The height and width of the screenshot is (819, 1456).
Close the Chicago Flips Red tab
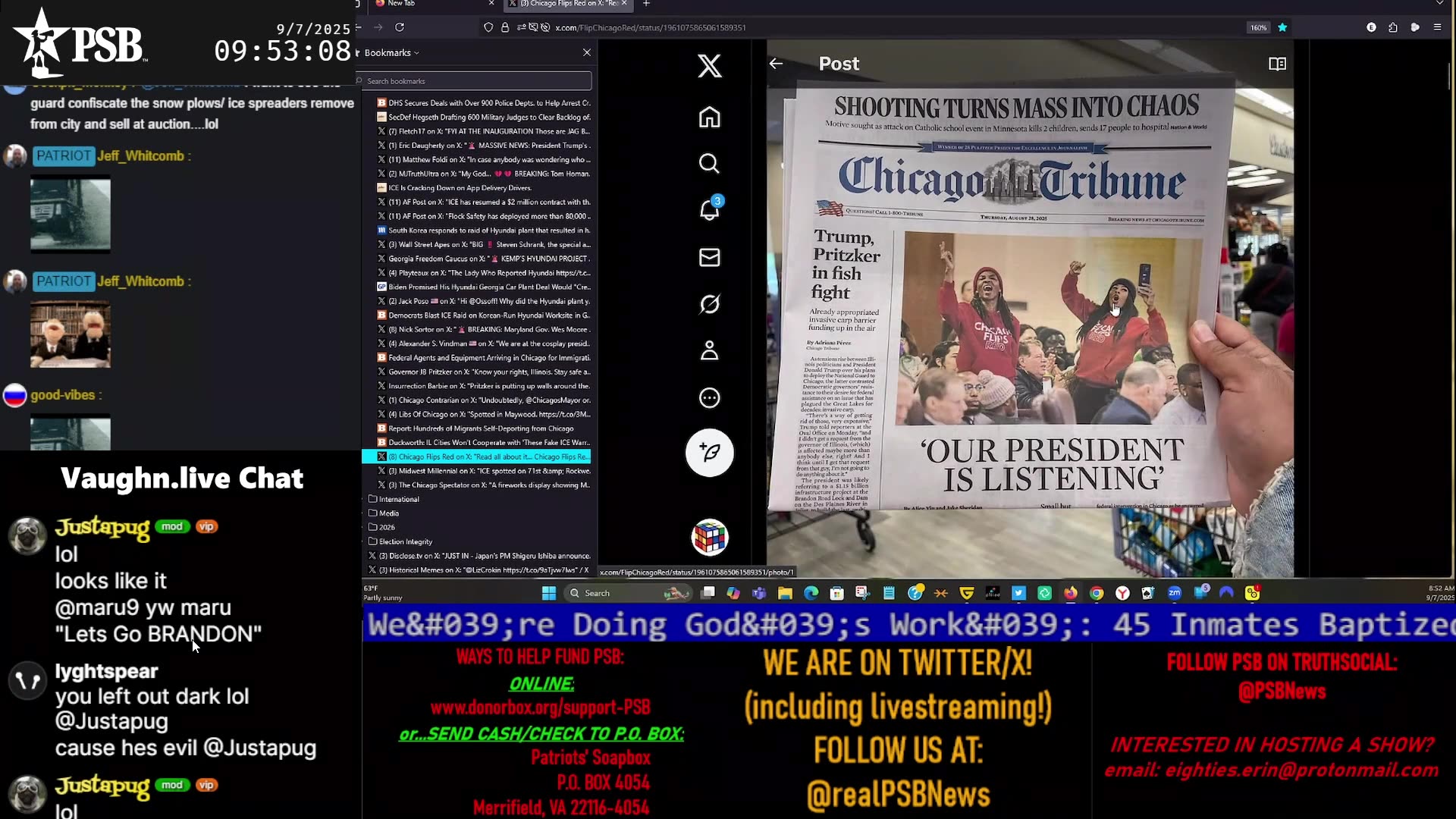click(x=624, y=4)
